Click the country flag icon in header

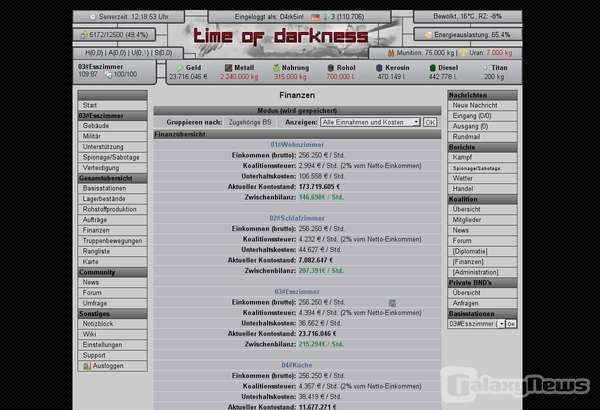315,17
